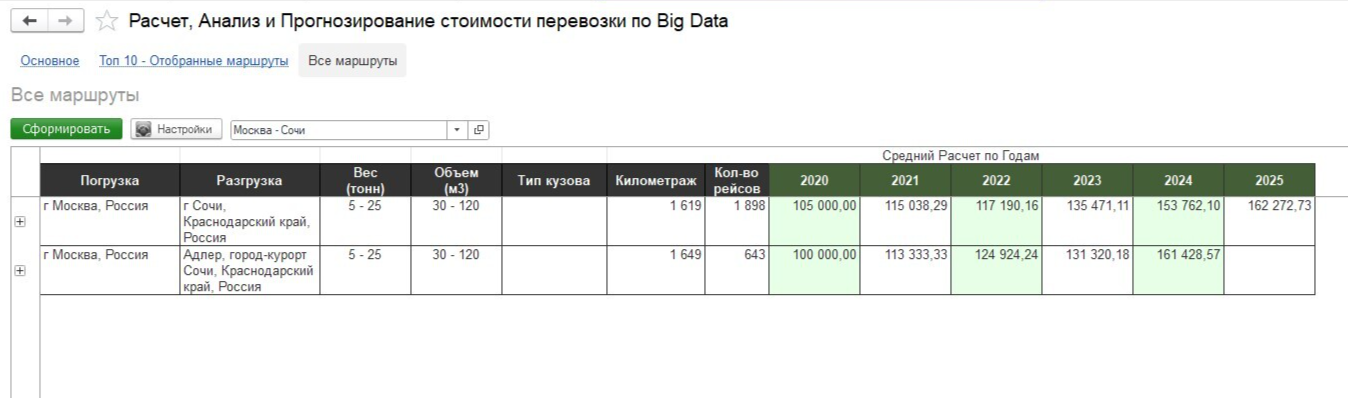Viewport: 1348px width, 398px height.
Task: Click the forward navigation arrow
Action: [63, 21]
